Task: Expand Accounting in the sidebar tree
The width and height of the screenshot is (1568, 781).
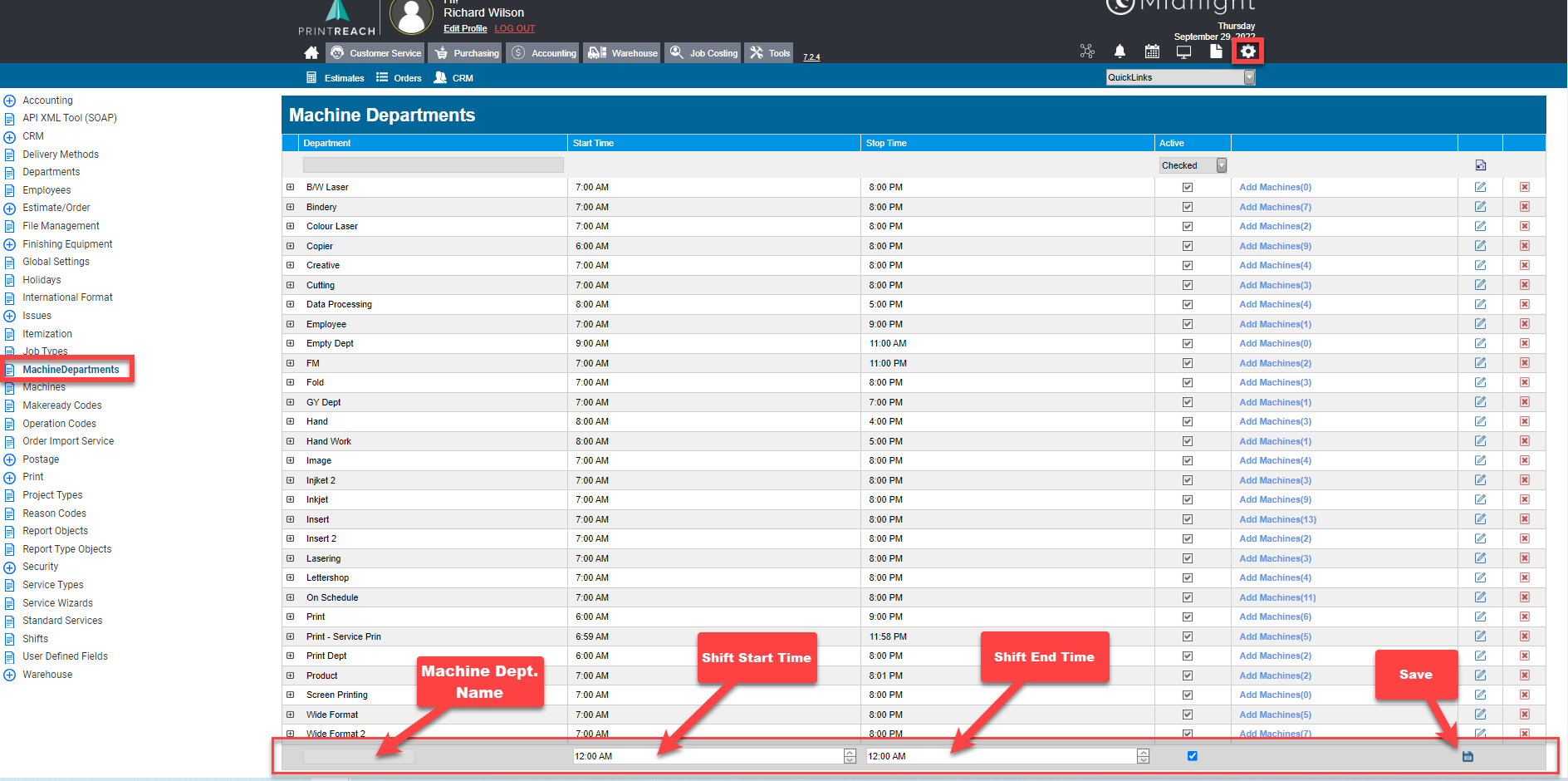Action: [10, 101]
